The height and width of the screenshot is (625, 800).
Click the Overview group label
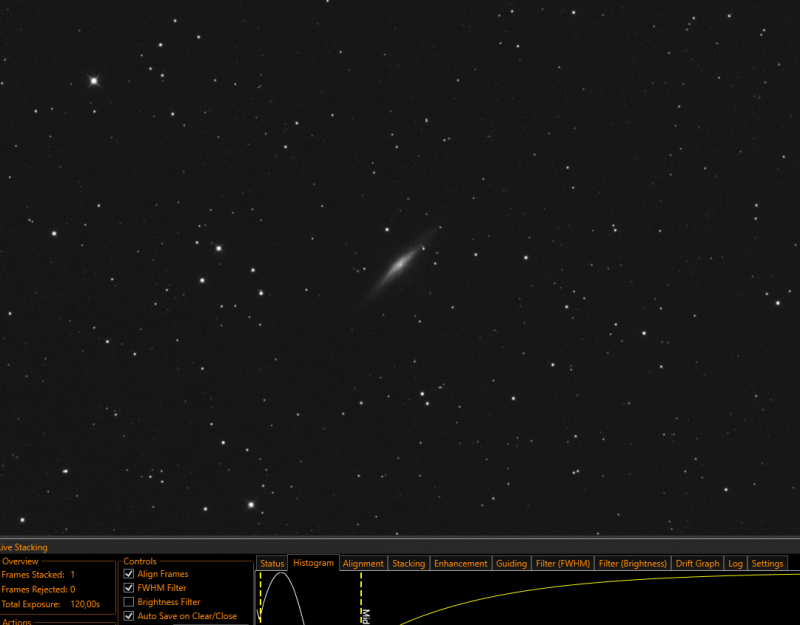pos(20,561)
